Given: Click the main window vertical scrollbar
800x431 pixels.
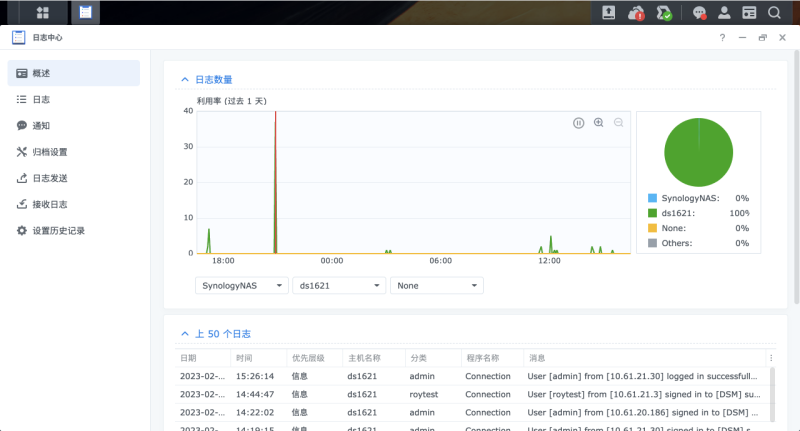Looking at the screenshot, I should click(x=796, y=177).
